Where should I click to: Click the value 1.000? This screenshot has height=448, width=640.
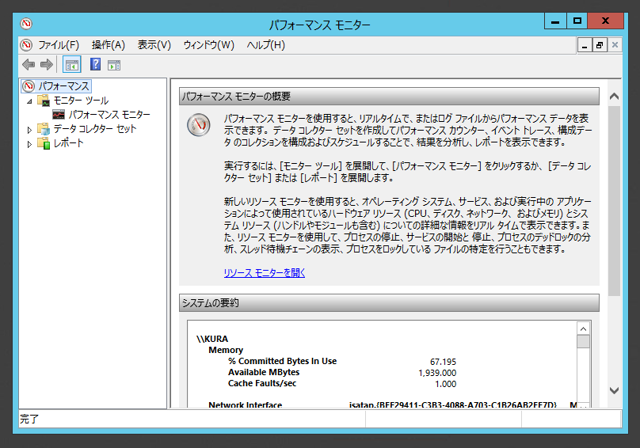[446, 384]
